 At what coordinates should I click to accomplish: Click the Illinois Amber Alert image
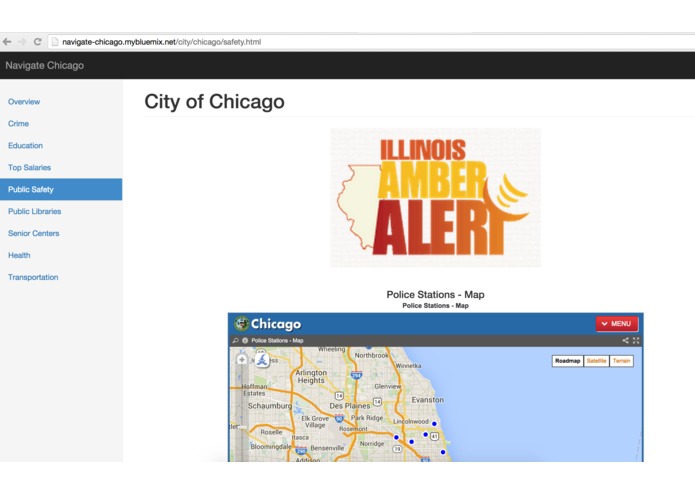pyautogui.click(x=436, y=198)
